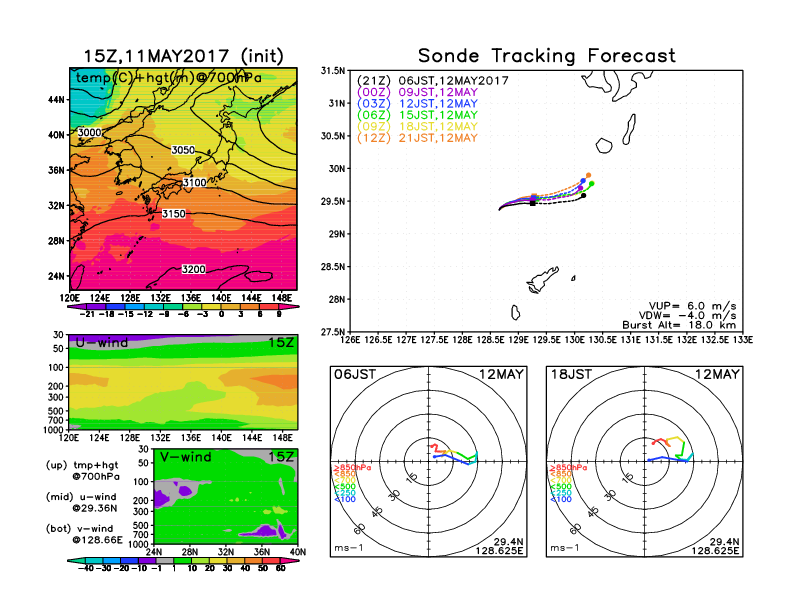Click the 'Sonde Tracking Forecast' heading
This screenshot has width=792, height=612.
coord(547,55)
